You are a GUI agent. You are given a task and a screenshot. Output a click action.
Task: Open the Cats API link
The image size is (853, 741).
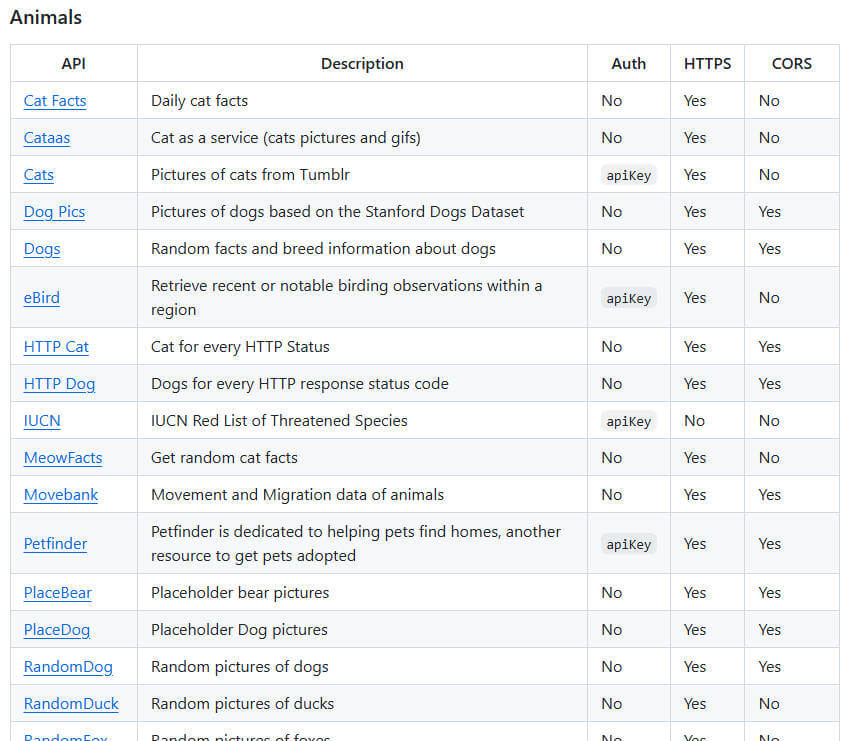39,175
